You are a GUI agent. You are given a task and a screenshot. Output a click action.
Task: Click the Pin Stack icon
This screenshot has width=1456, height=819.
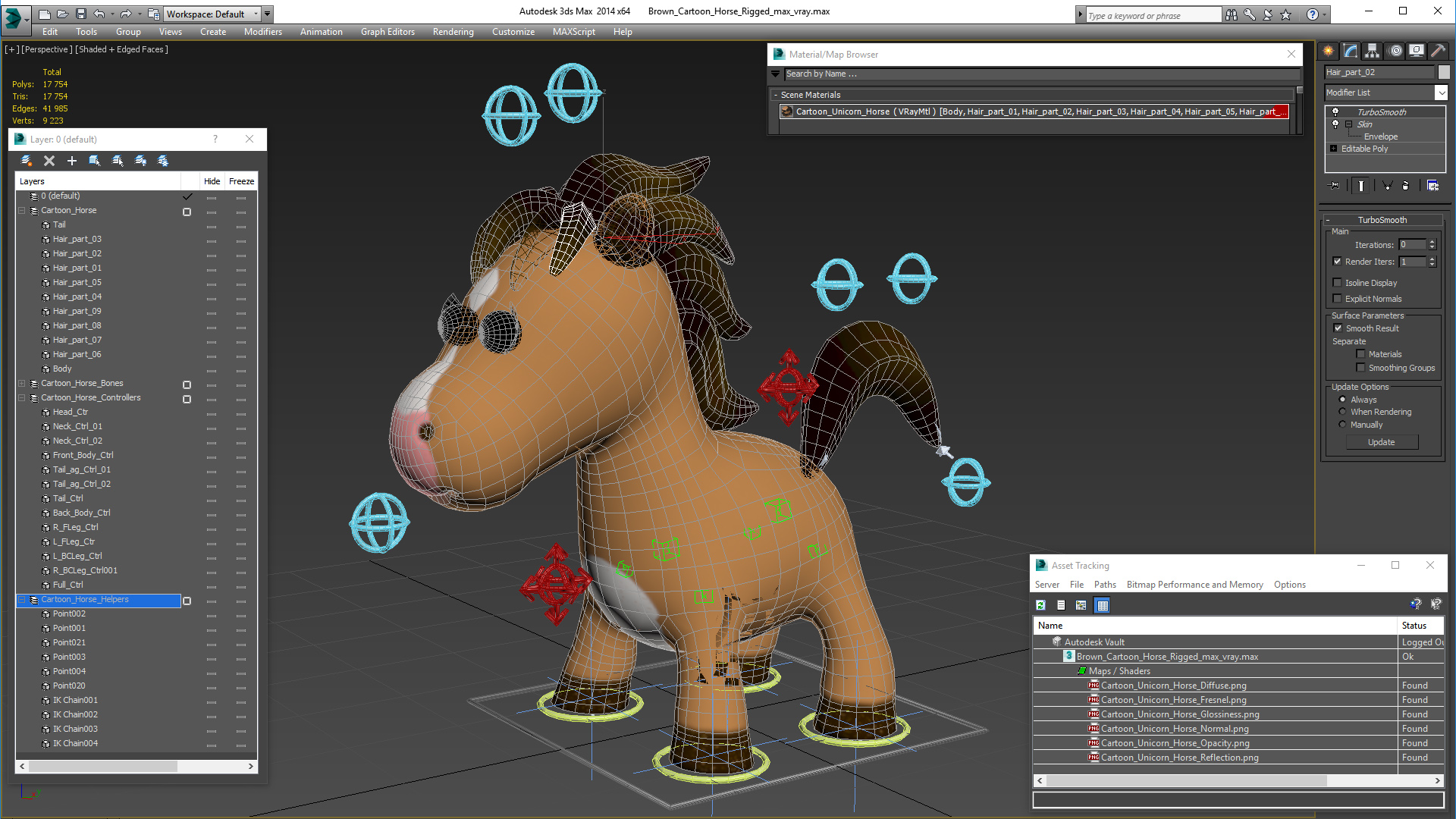1335,186
